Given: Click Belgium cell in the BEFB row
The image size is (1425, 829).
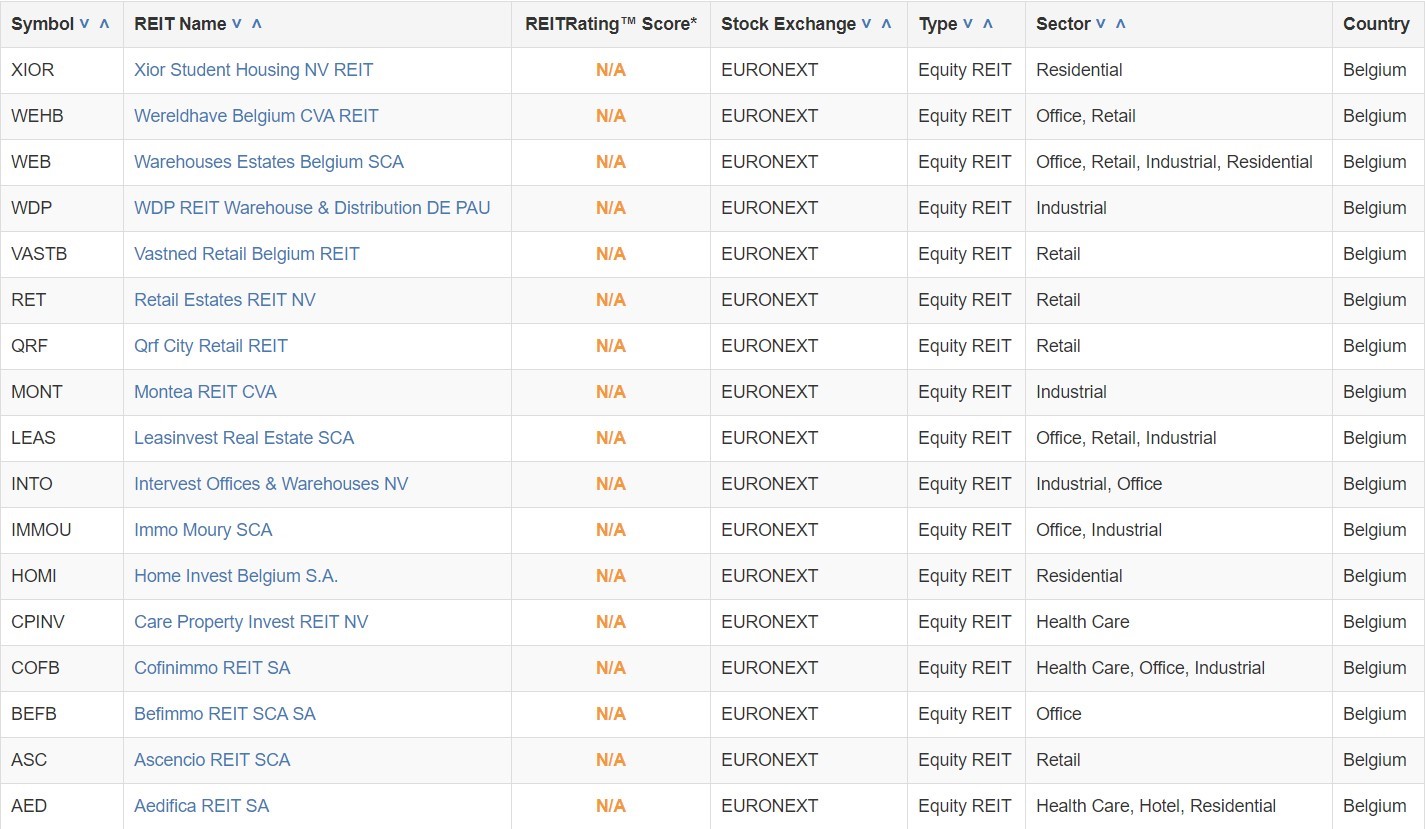Looking at the screenshot, I should click(1378, 714).
